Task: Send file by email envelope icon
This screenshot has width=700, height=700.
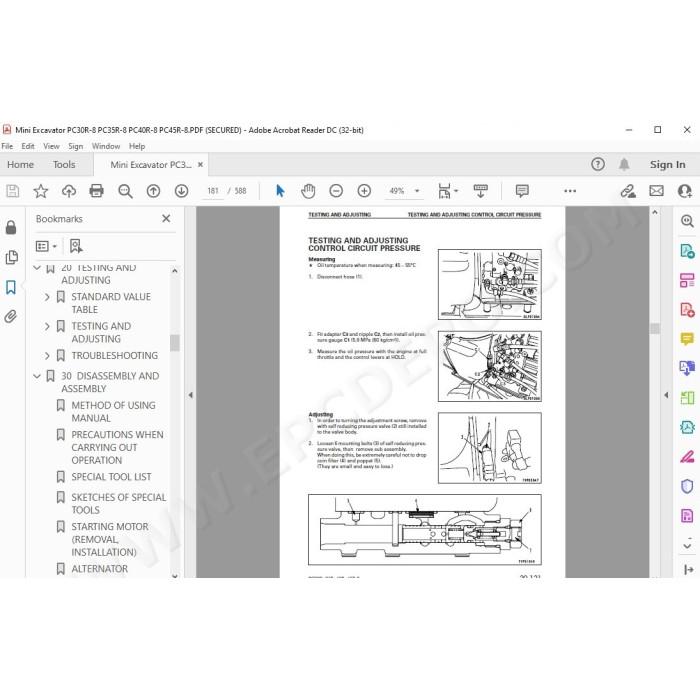Action: point(656,191)
